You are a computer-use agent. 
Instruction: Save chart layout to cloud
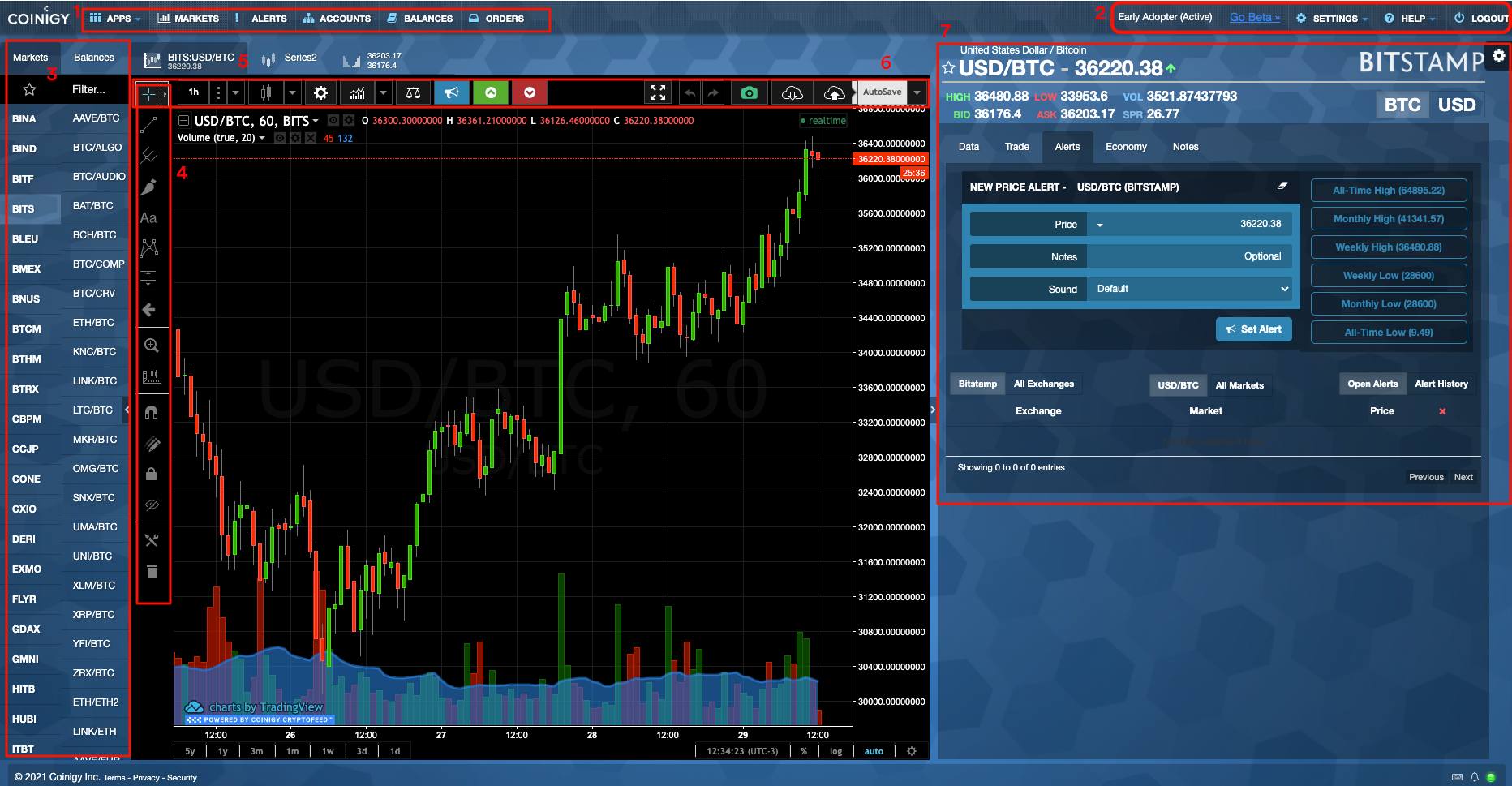click(834, 92)
